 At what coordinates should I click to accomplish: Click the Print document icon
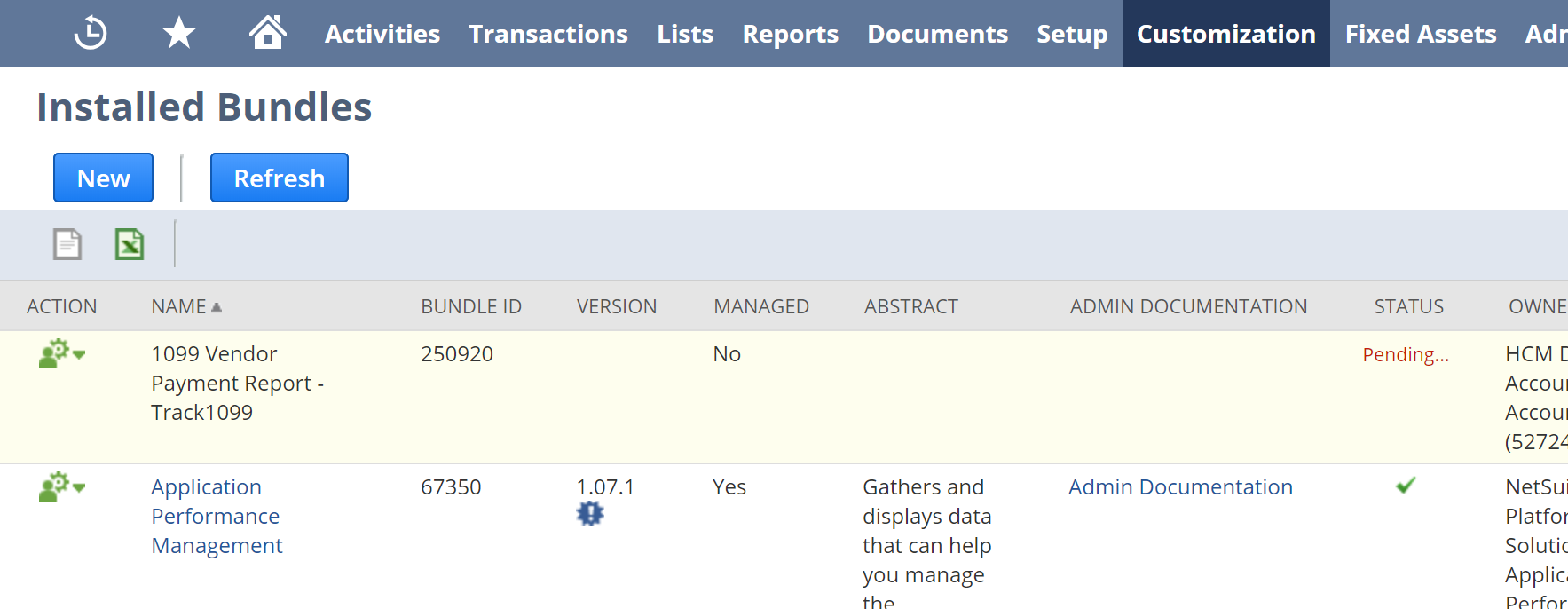67,244
